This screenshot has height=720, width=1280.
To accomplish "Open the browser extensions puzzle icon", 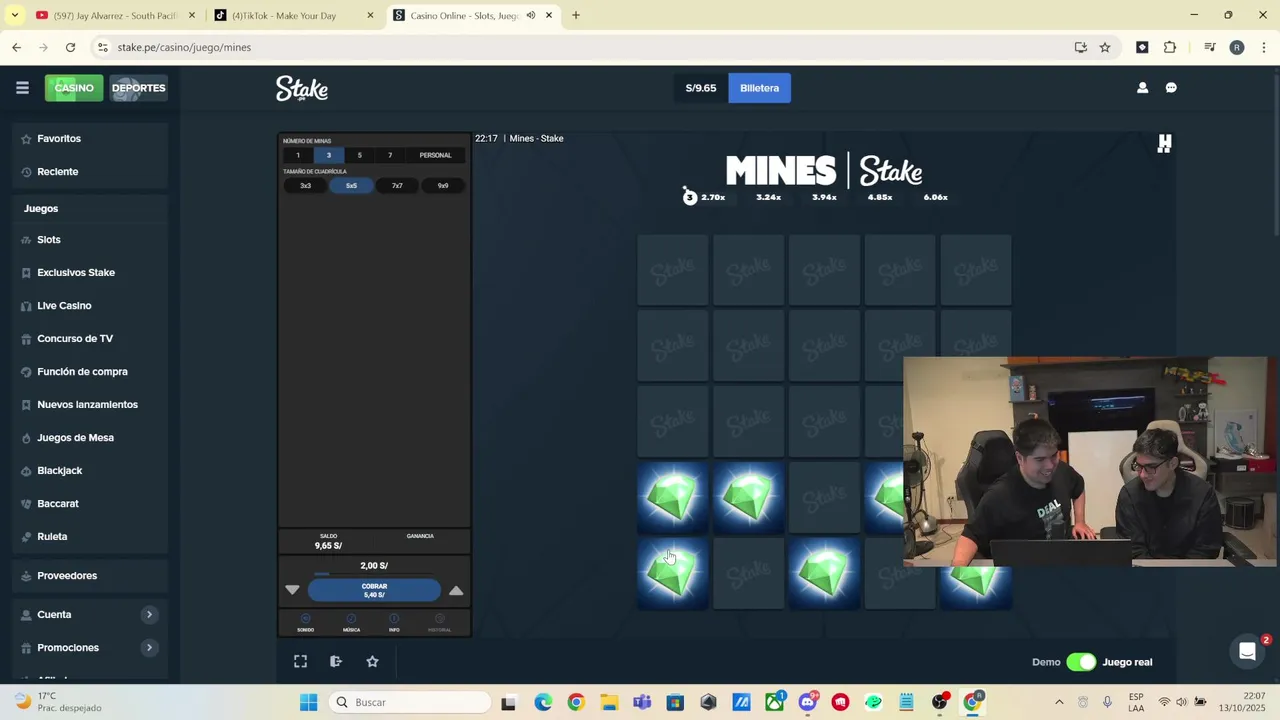I will [1170, 47].
